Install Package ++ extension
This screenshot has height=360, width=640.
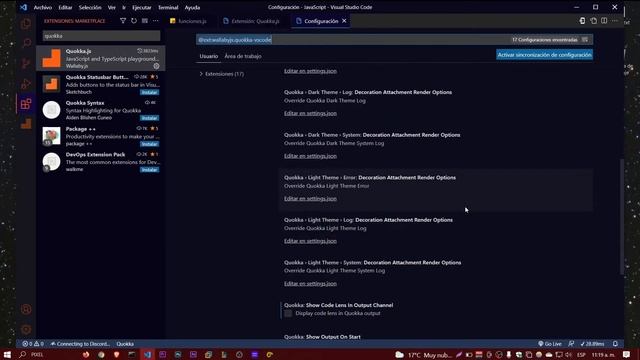point(149,144)
